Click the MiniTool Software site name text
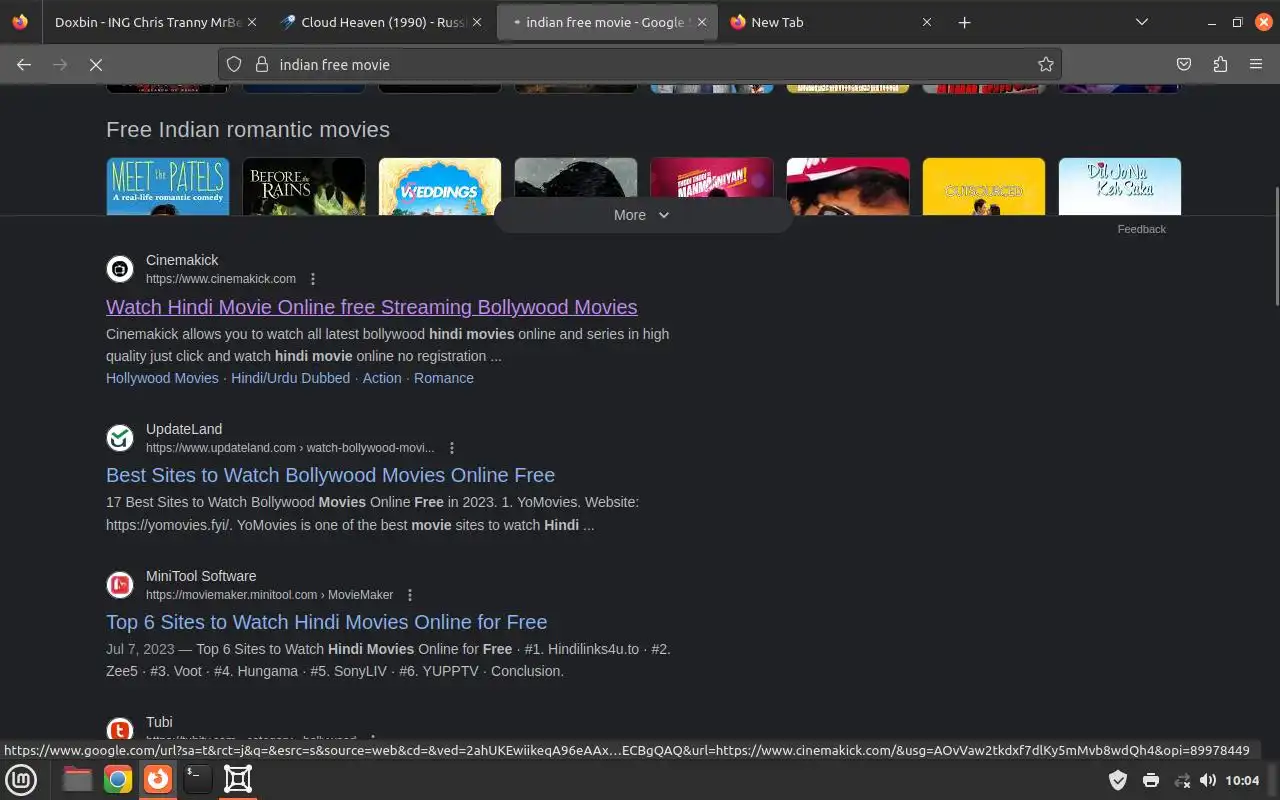1280x800 pixels. [x=201, y=576]
